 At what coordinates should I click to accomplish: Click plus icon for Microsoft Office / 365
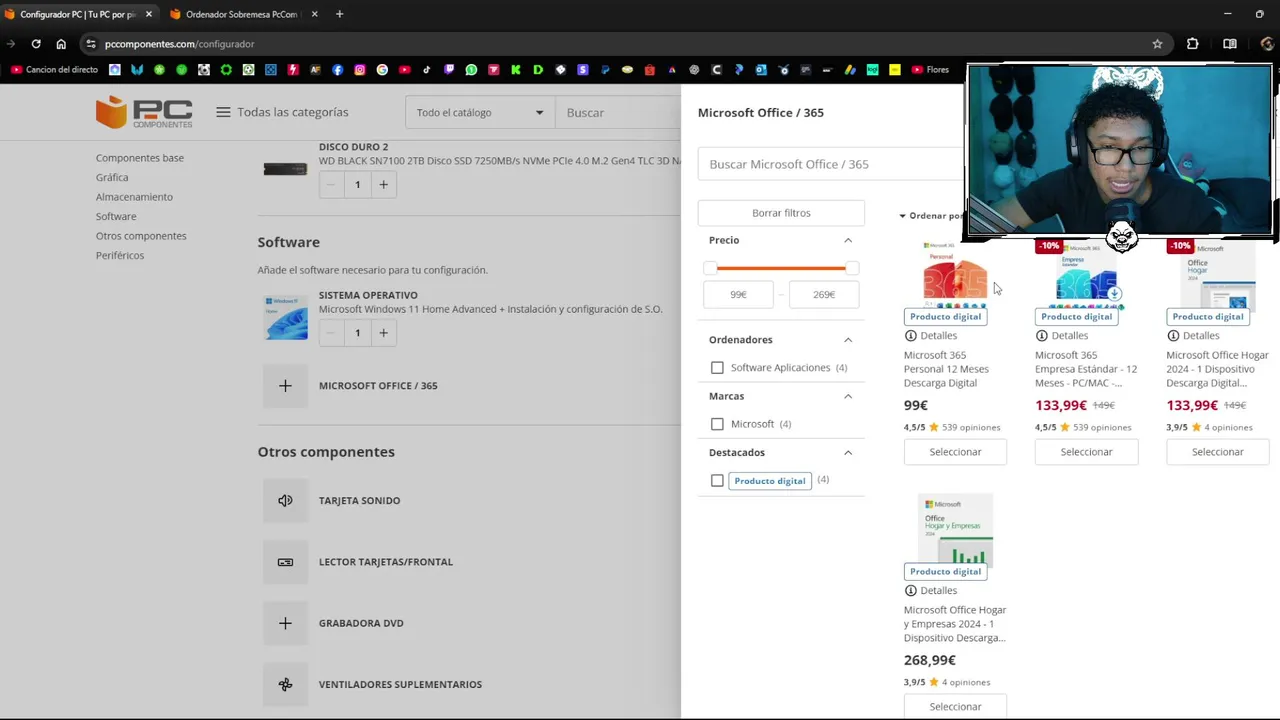(285, 386)
